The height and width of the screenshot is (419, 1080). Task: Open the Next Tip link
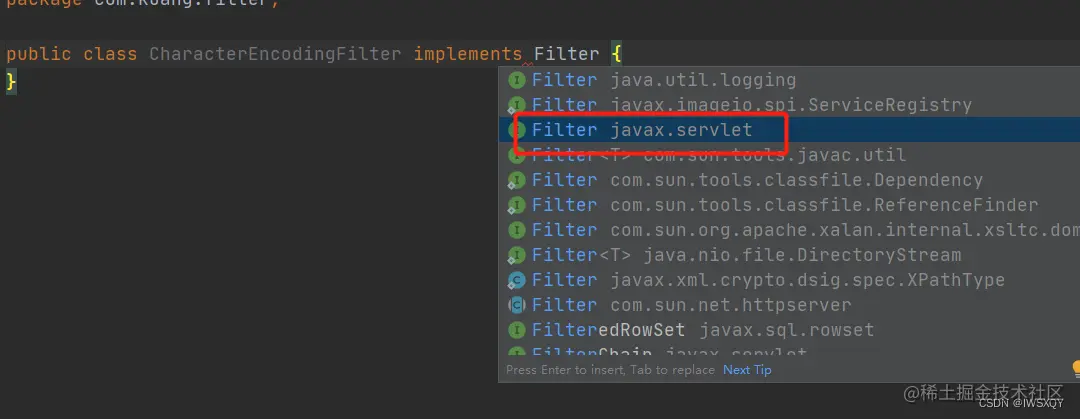[747, 370]
